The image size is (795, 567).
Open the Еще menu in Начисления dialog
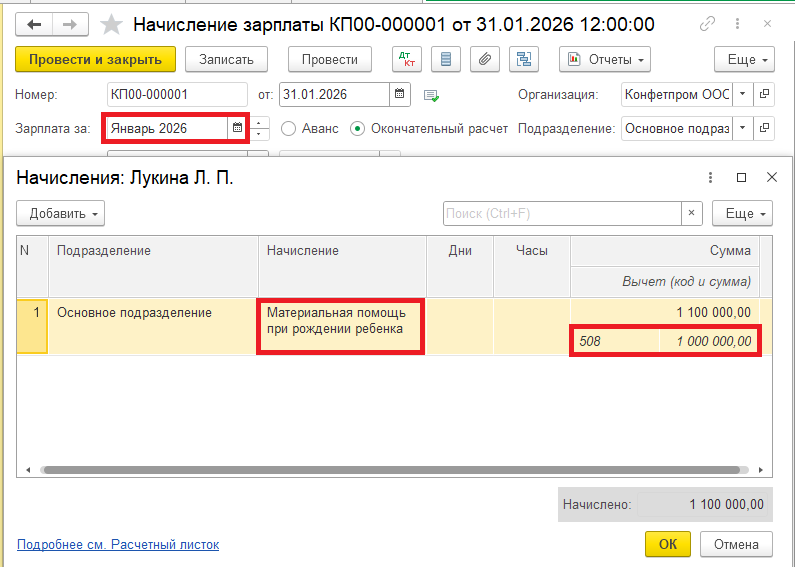pyautogui.click(x=742, y=214)
